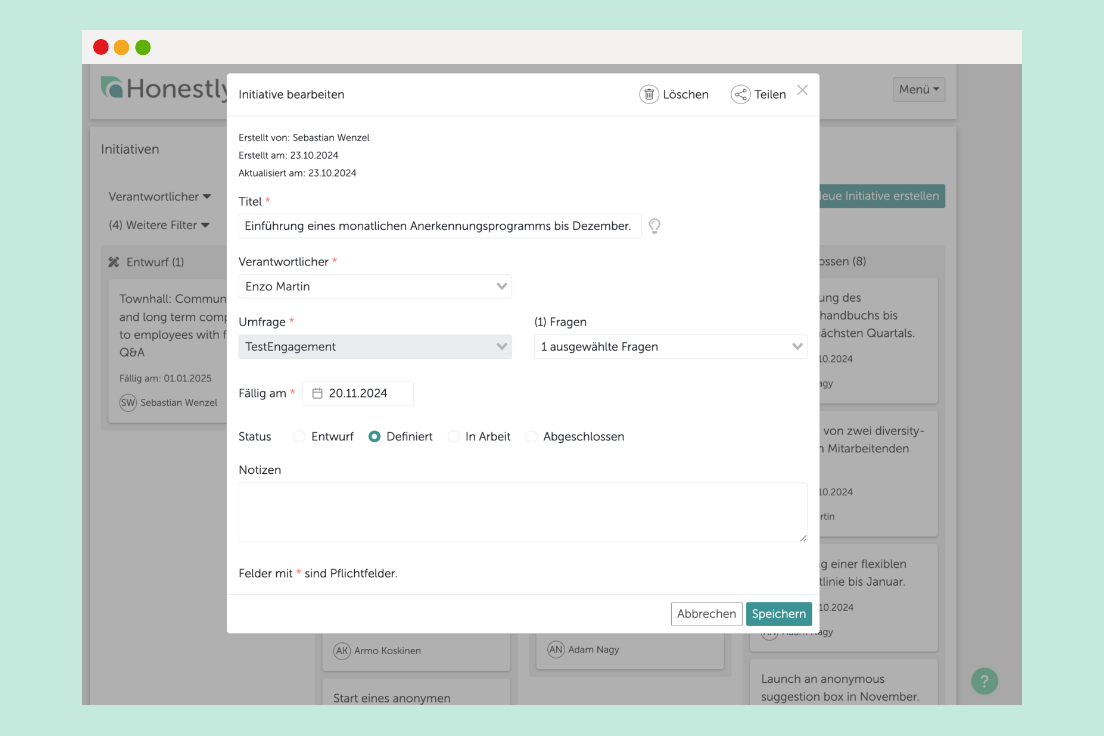Click the Start eines anonymen card
This screenshot has width=1104, height=736.
416,692
